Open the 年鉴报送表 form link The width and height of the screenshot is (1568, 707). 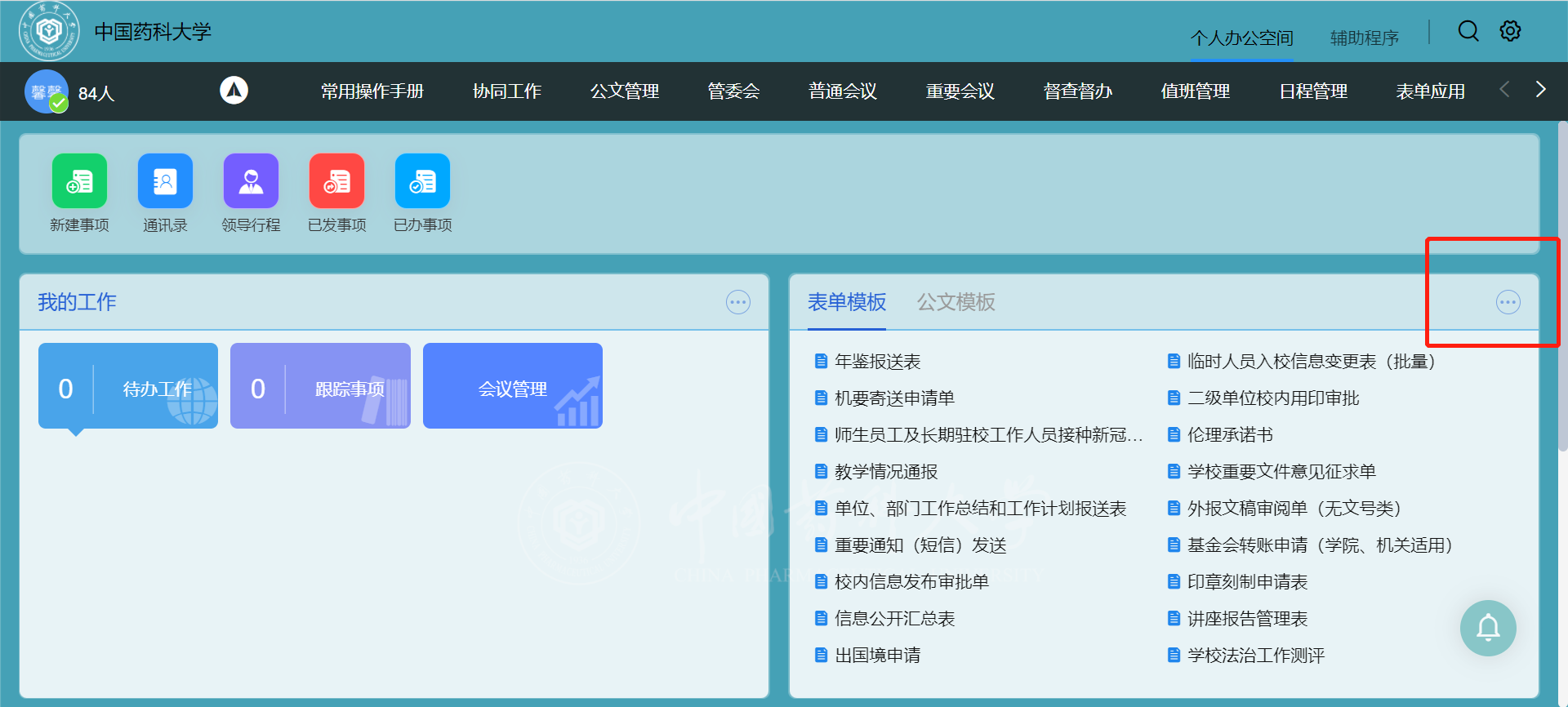[x=877, y=362]
